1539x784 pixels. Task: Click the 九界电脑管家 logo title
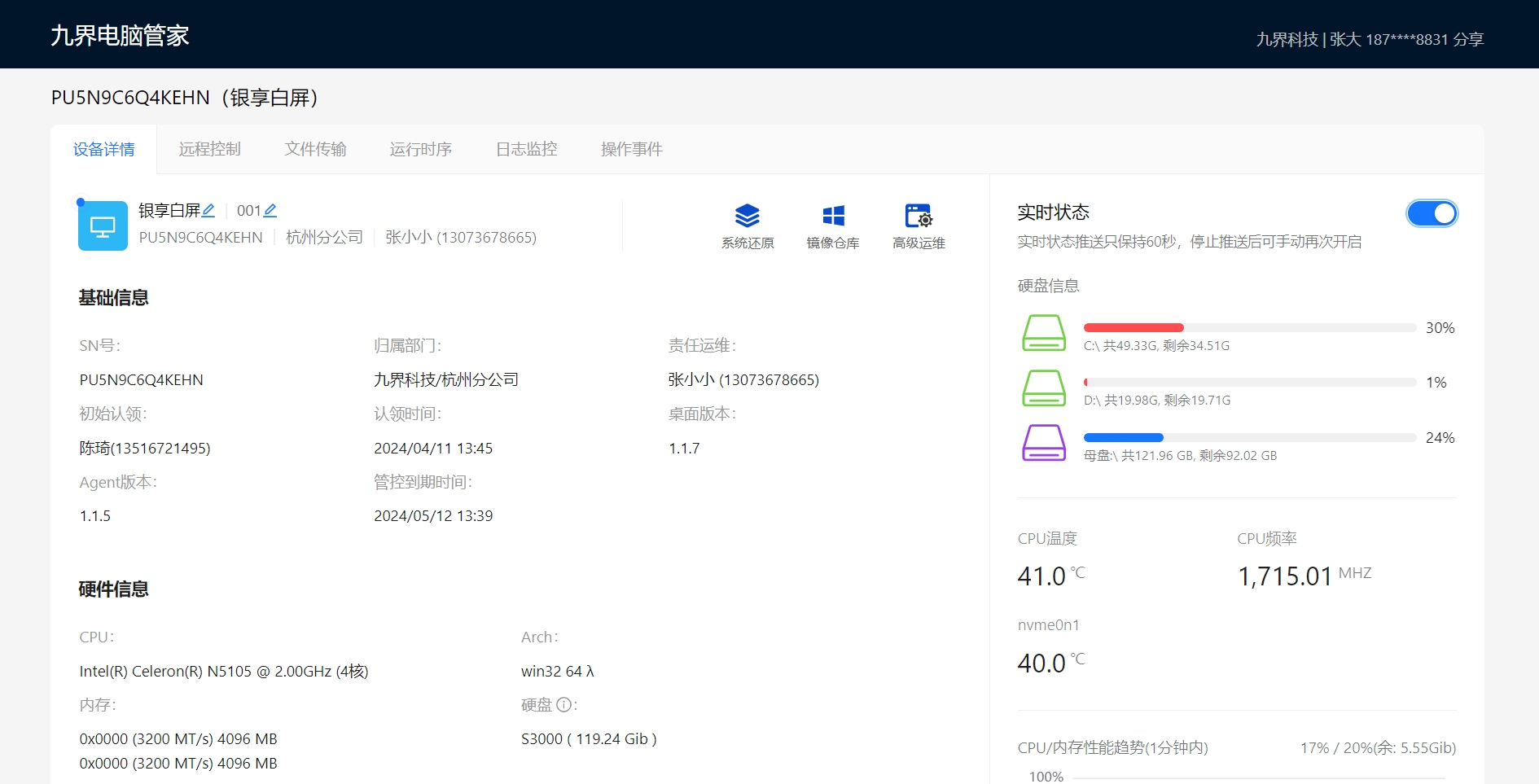(x=120, y=35)
